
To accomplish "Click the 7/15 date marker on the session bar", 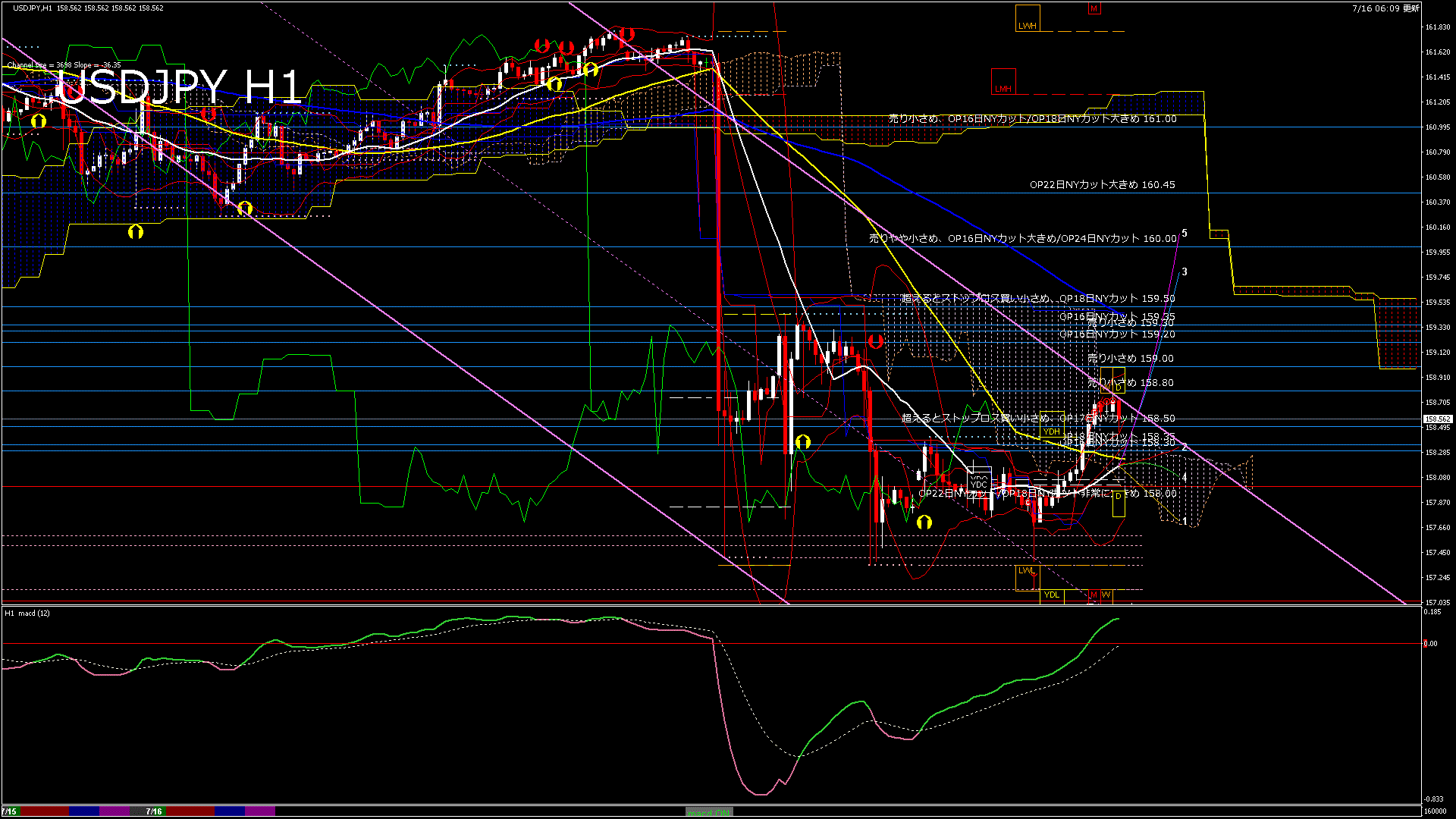I will tap(9, 811).
